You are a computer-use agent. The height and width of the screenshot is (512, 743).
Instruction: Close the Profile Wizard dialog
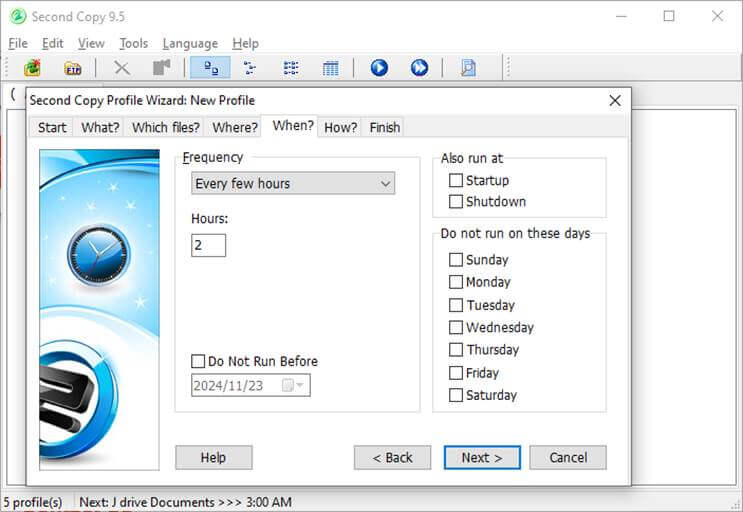615,100
